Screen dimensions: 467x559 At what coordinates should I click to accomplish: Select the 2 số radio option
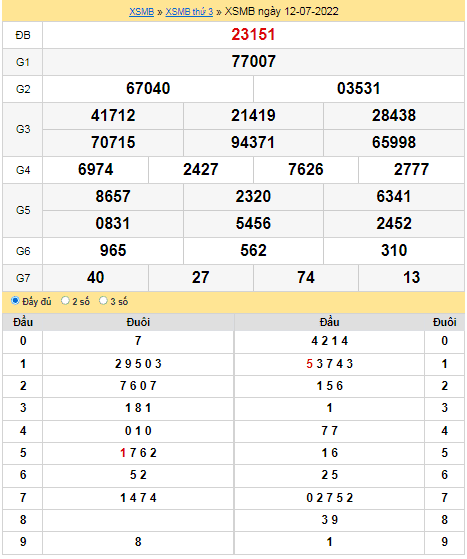pyautogui.click(x=65, y=301)
